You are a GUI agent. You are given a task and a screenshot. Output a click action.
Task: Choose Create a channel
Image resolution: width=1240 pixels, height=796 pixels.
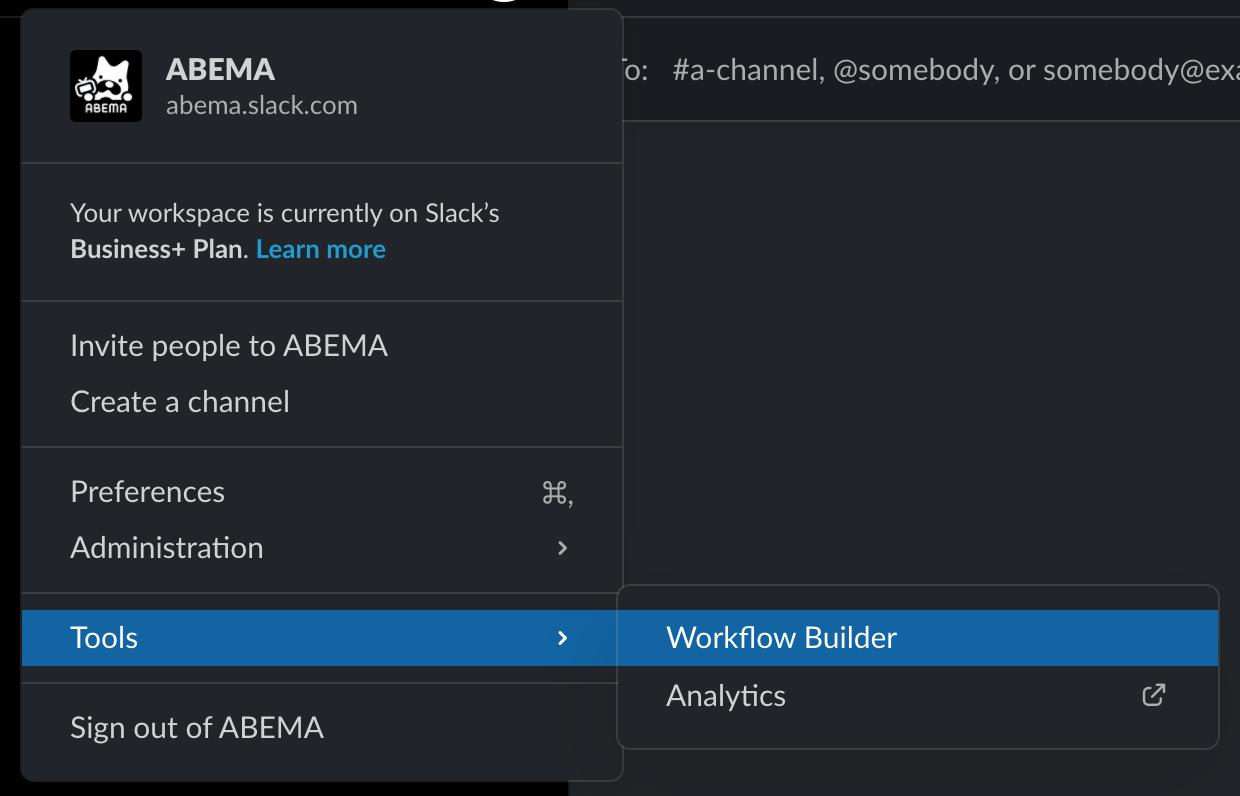tap(322, 402)
